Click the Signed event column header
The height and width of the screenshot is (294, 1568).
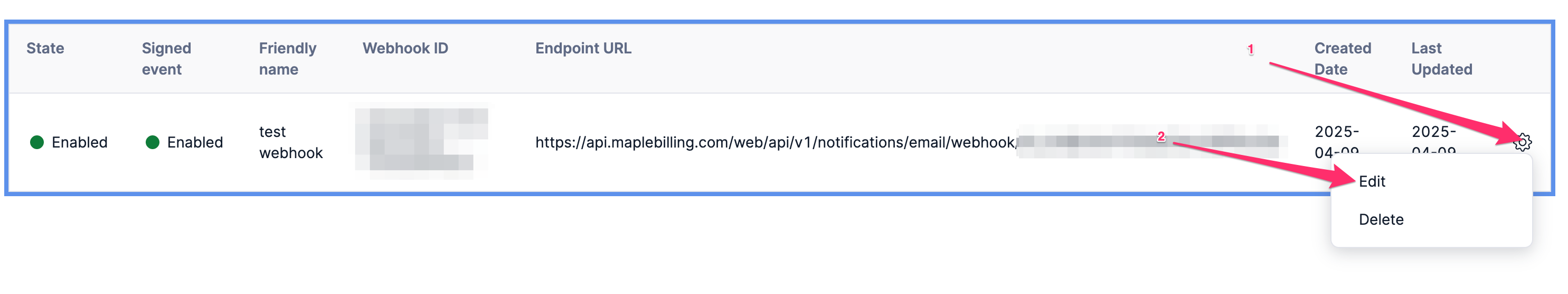point(166,59)
